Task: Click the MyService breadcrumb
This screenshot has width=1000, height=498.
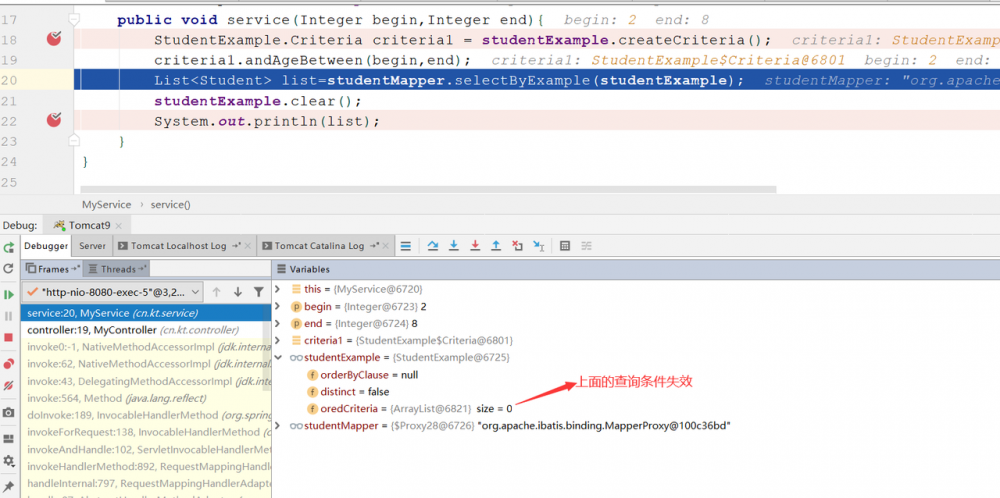Action: click(107, 205)
